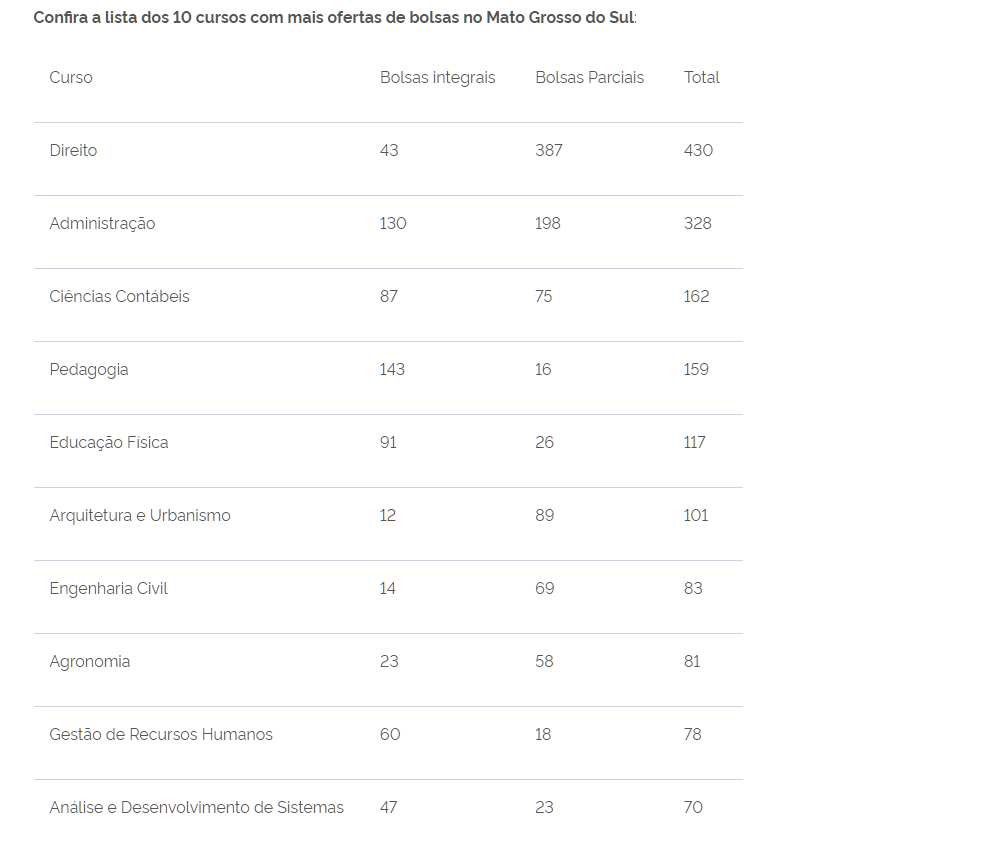The image size is (987, 850).
Task: Click the Agronomia row label
Action: point(89,662)
